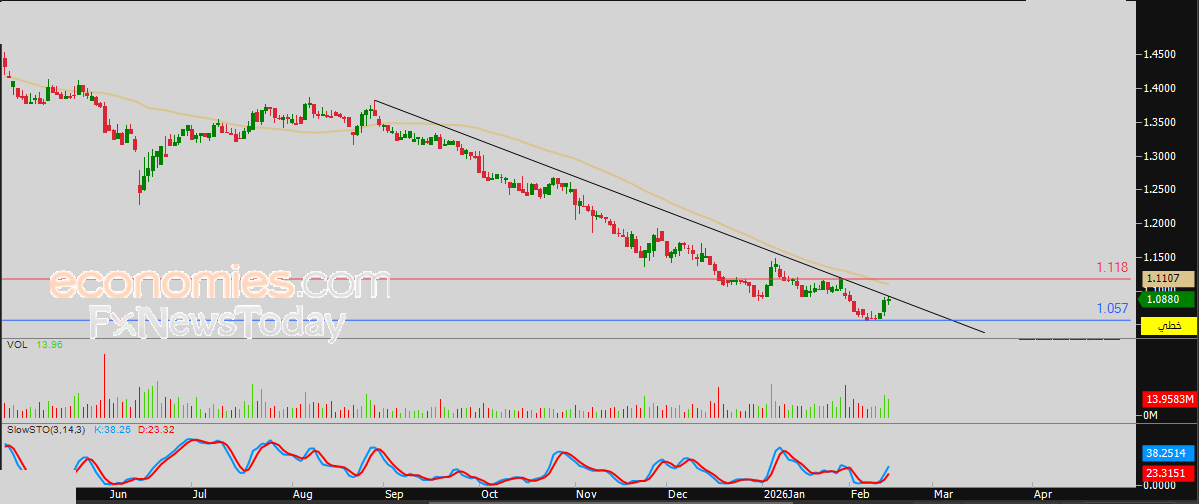
Task: Click the blue 38.2514 stochastic K value tag
Action: point(1168,452)
